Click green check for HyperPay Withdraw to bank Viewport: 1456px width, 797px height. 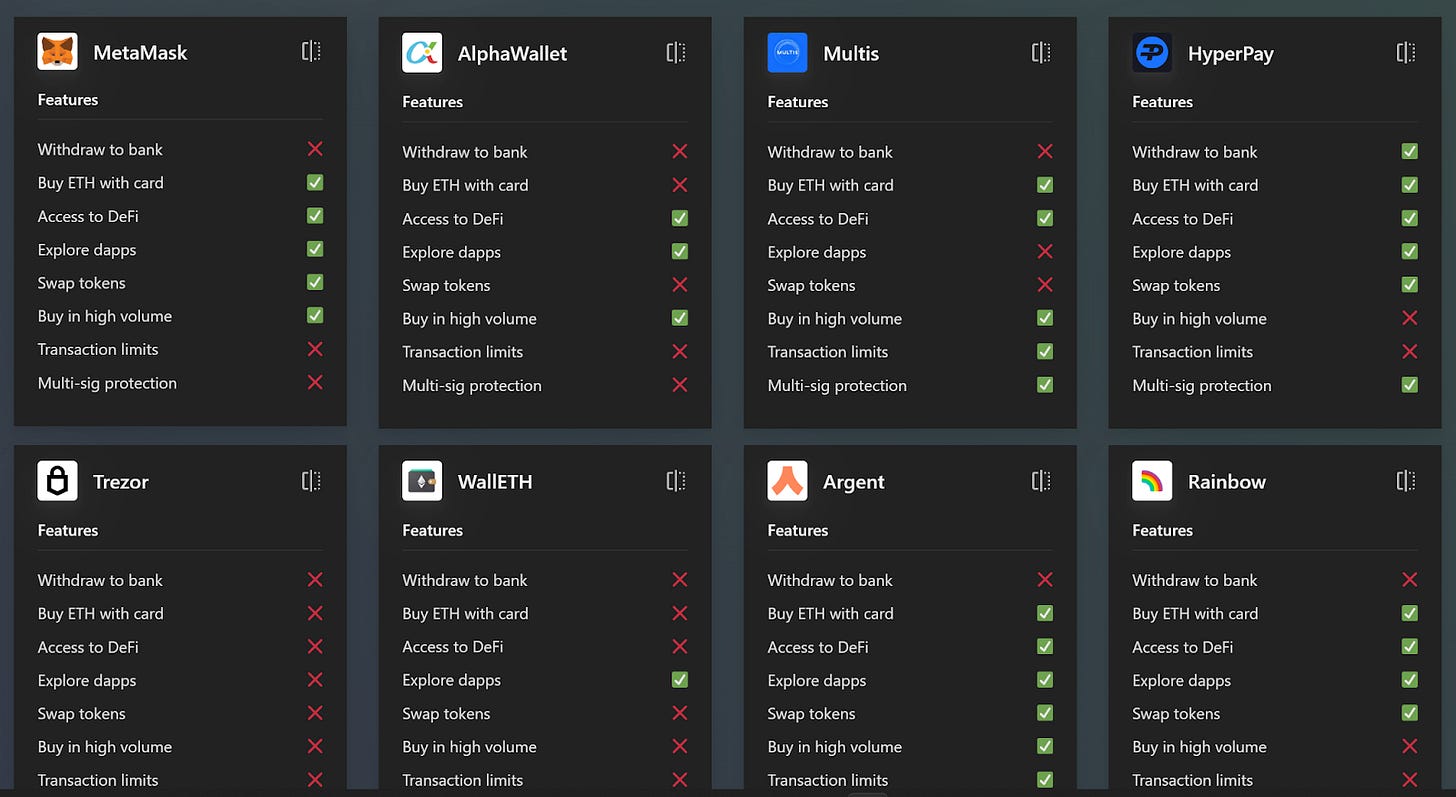[x=1410, y=151]
